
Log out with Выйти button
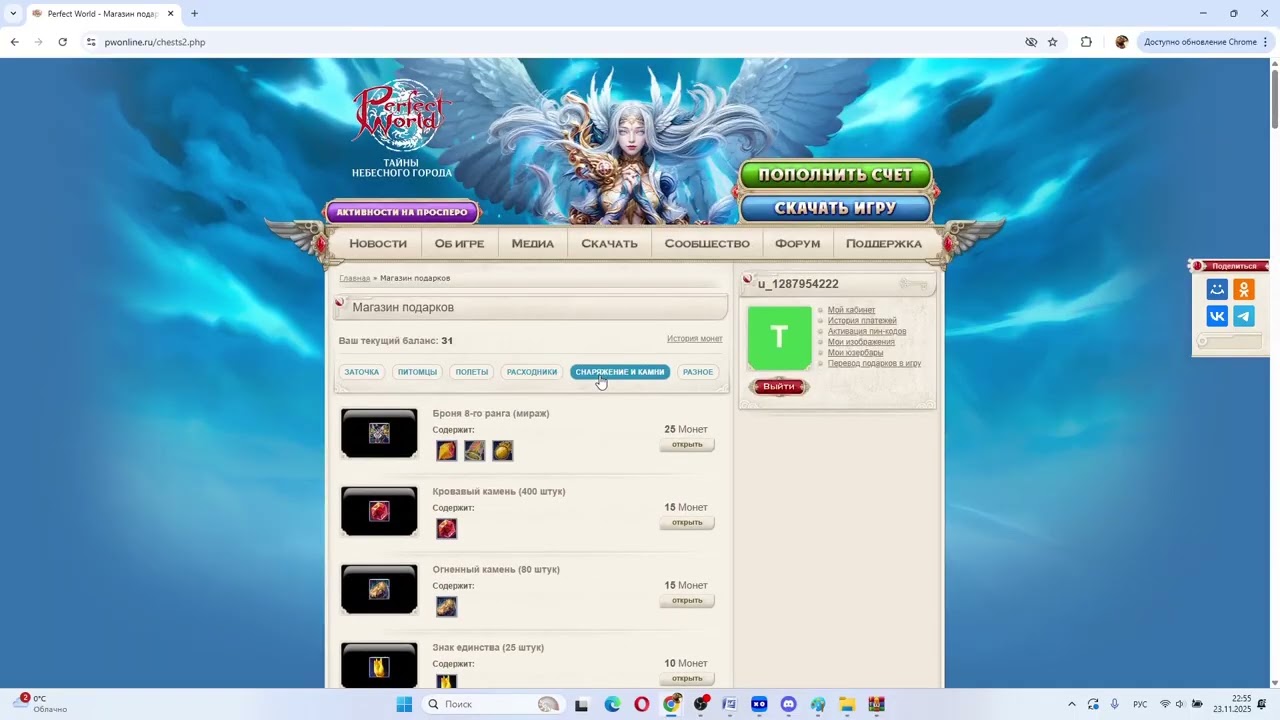779,387
